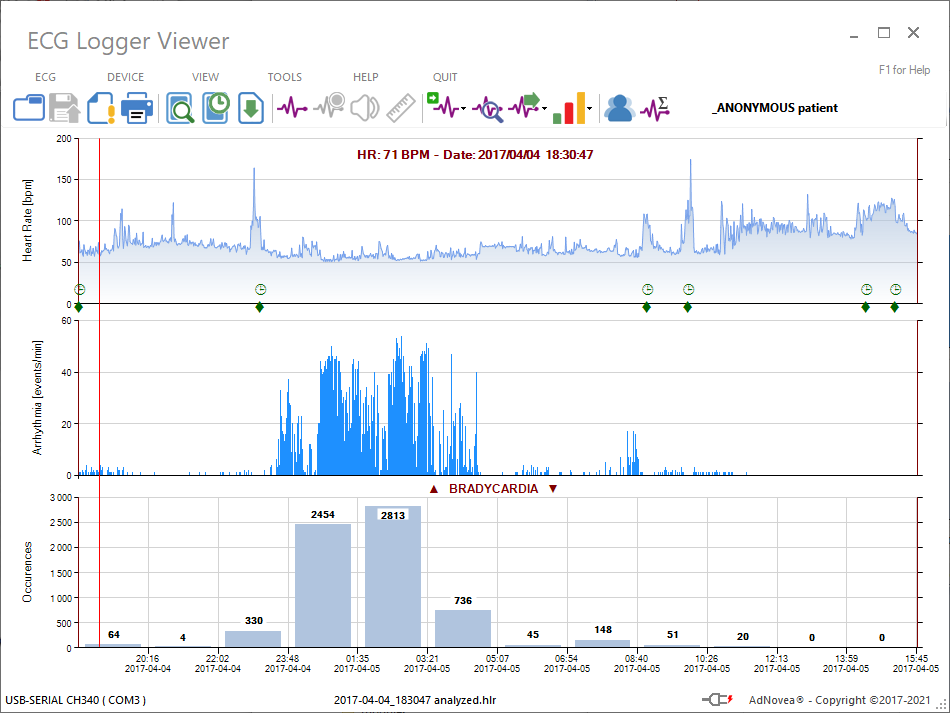Open the TOOLS menu

coord(285,77)
